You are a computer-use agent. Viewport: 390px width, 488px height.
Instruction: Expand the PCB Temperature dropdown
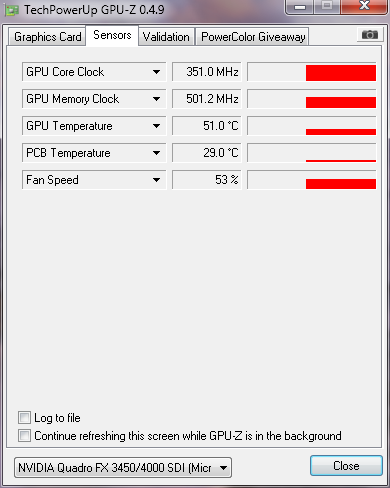point(156,153)
